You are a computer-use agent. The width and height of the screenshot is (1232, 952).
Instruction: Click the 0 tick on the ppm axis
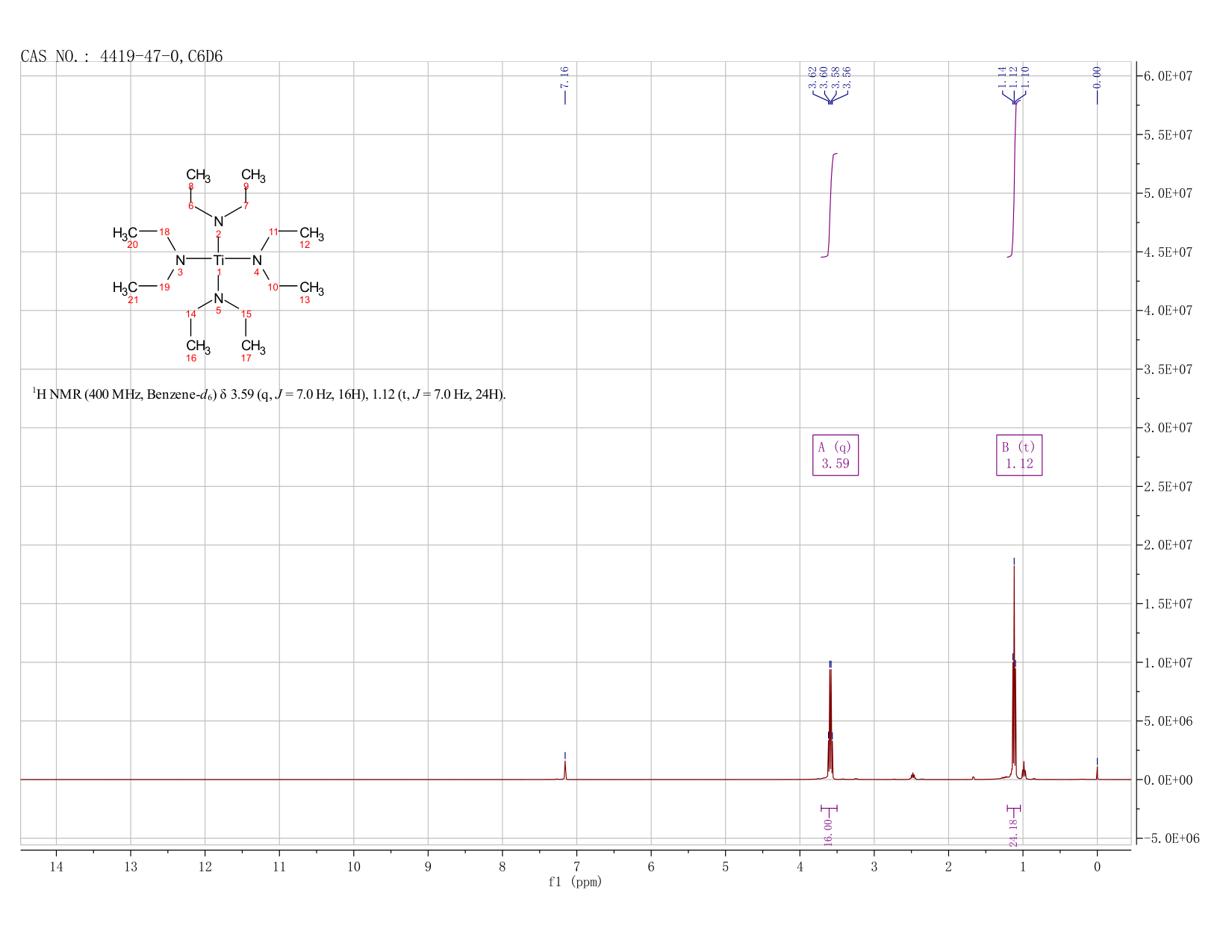tap(1097, 866)
